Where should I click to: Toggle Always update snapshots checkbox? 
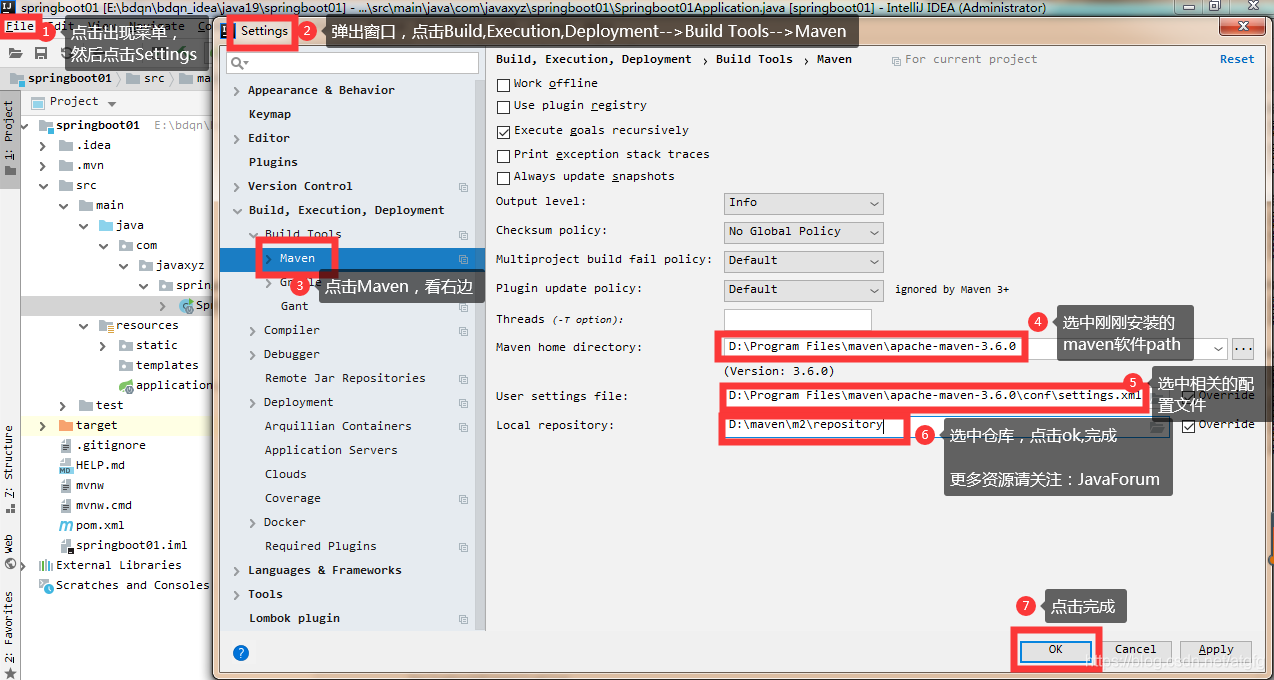[504, 177]
